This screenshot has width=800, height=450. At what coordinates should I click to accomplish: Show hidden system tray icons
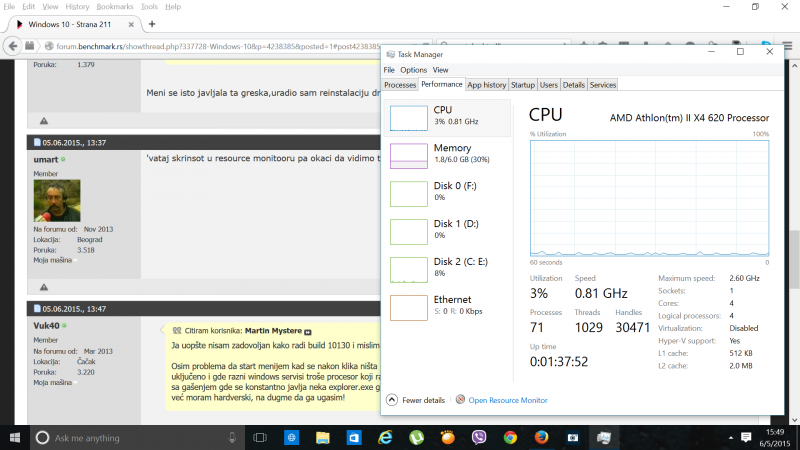click(x=730, y=438)
